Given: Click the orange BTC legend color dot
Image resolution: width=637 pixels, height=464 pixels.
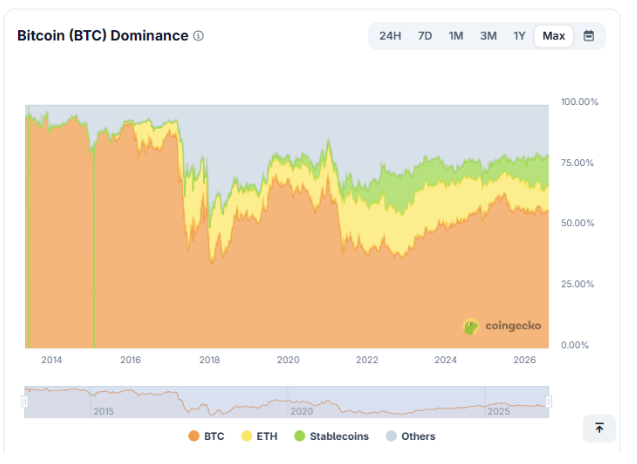Looking at the screenshot, I should pyautogui.click(x=194, y=436).
